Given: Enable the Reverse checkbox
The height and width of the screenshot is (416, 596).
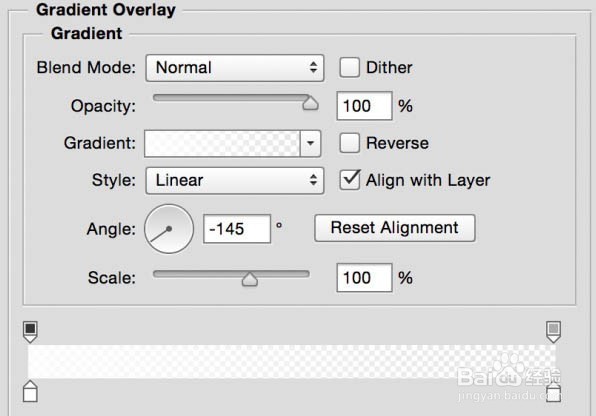Looking at the screenshot, I should pos(349,143).
